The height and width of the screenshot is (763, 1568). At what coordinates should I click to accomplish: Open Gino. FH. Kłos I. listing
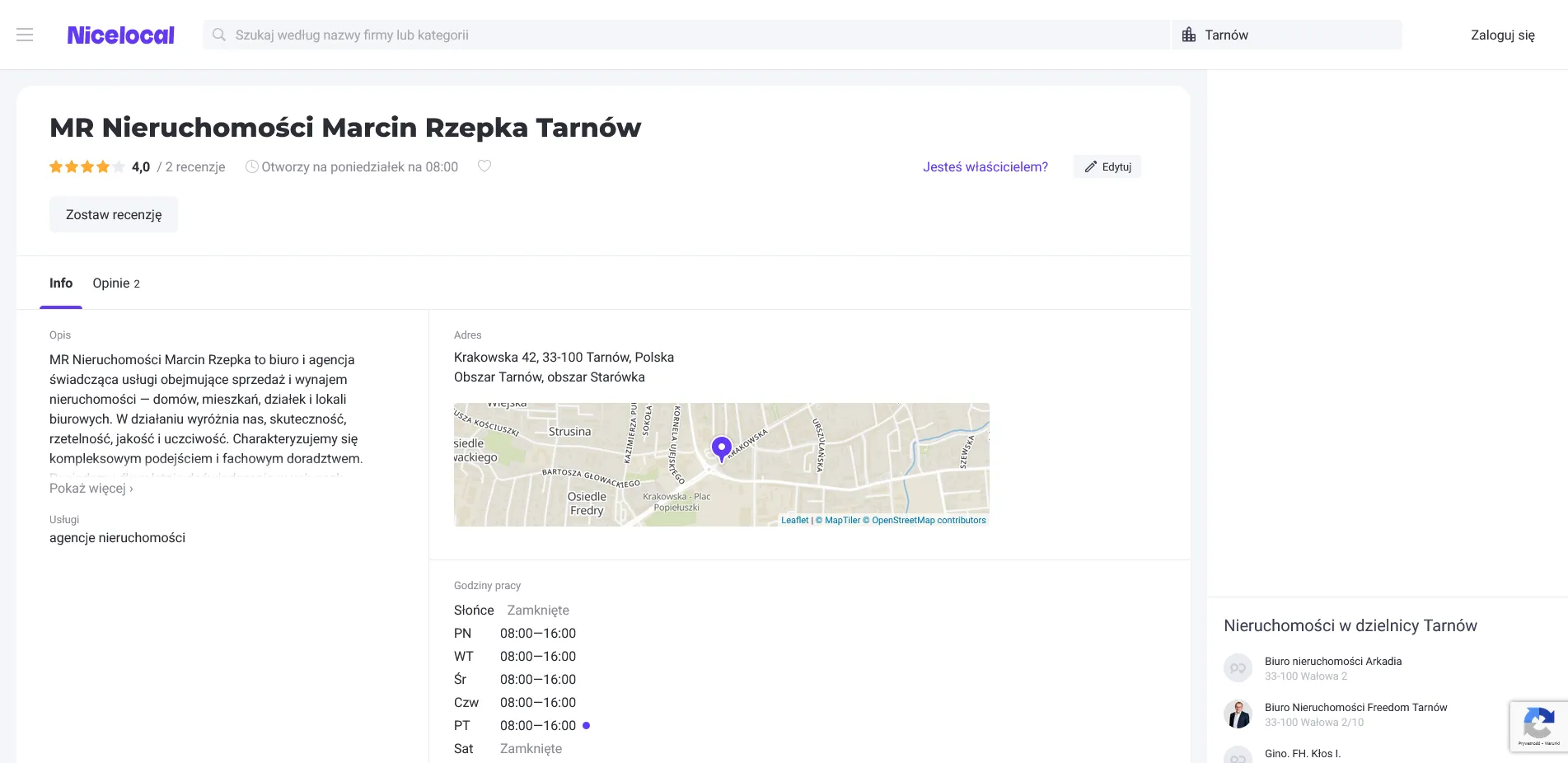tap(1303, 753)
